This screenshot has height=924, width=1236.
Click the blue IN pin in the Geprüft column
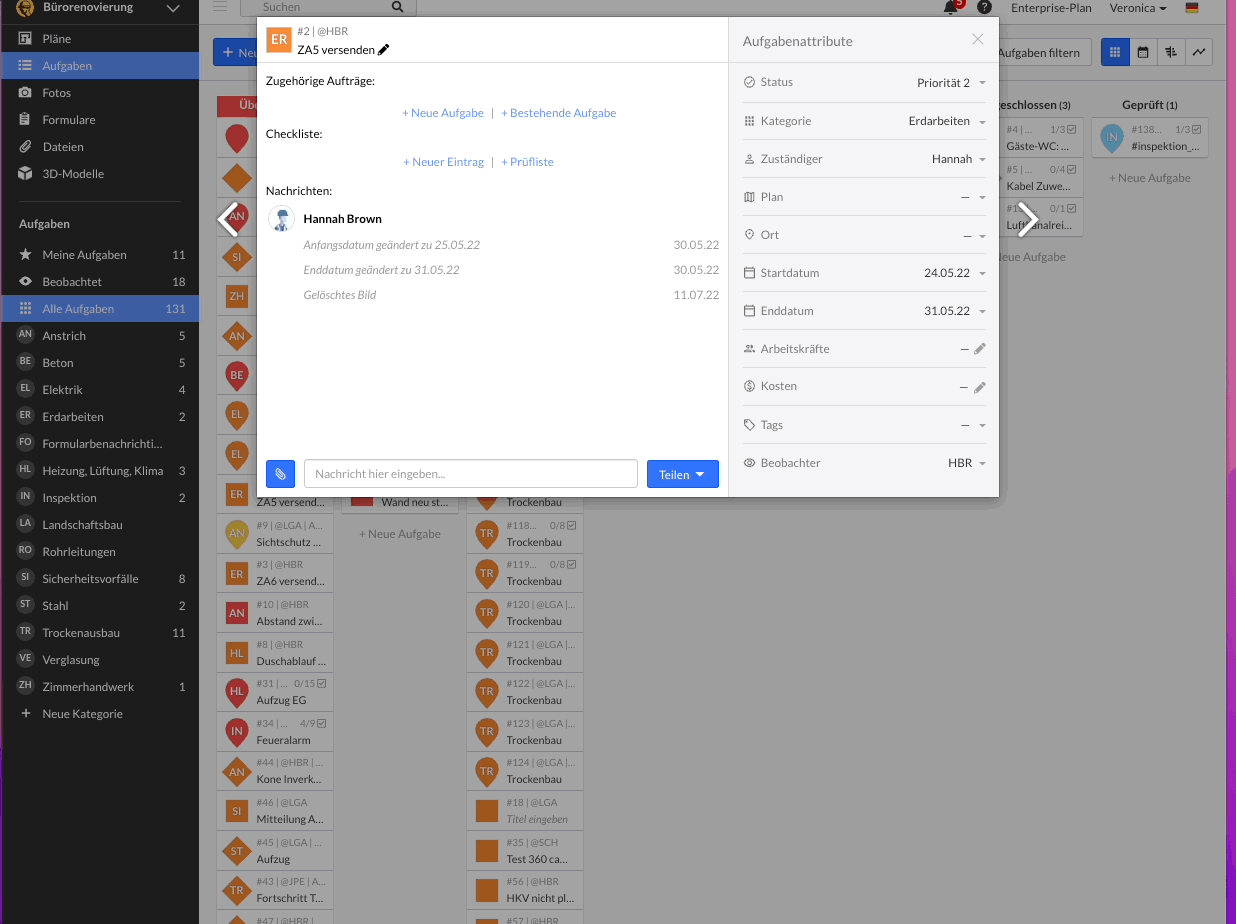pos(1111,138)
